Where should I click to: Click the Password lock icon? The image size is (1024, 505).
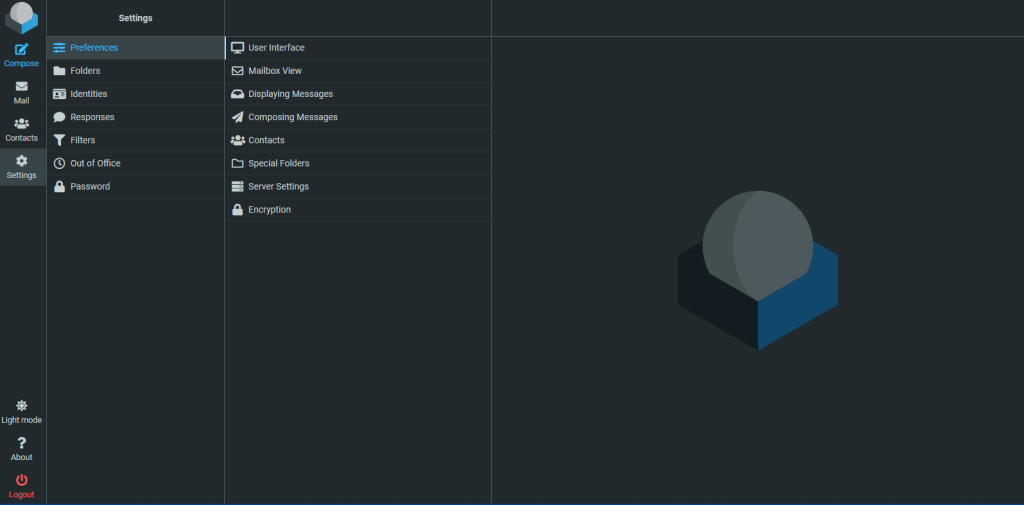(60, 187)
